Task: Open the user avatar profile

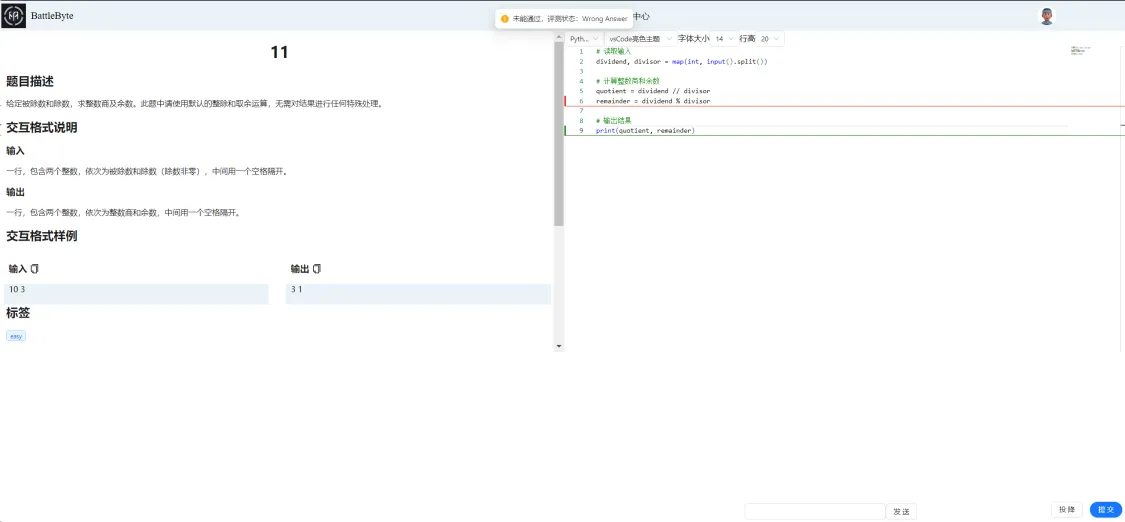Action: pos(1047,16)
